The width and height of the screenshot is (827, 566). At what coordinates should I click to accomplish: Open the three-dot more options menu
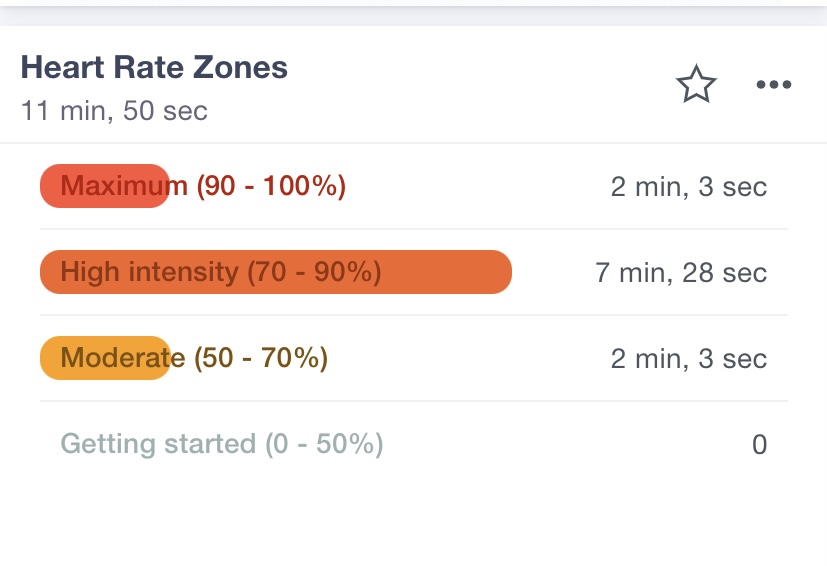click(x=774, y=84)
